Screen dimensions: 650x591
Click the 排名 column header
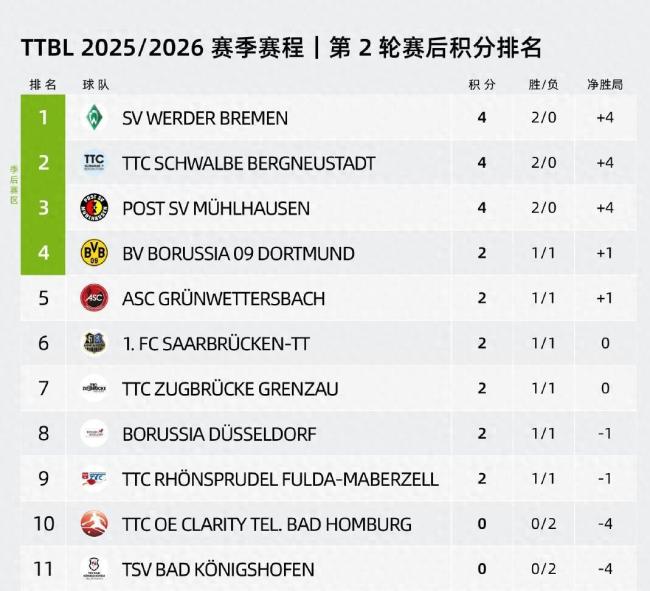pyautogui.click(x=43, y=85)
